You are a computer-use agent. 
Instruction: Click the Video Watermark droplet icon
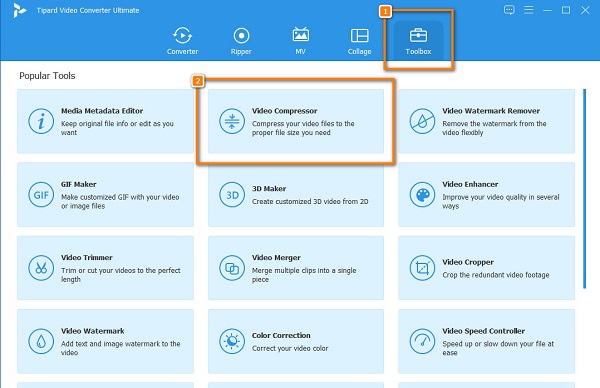tap(41, 341)
